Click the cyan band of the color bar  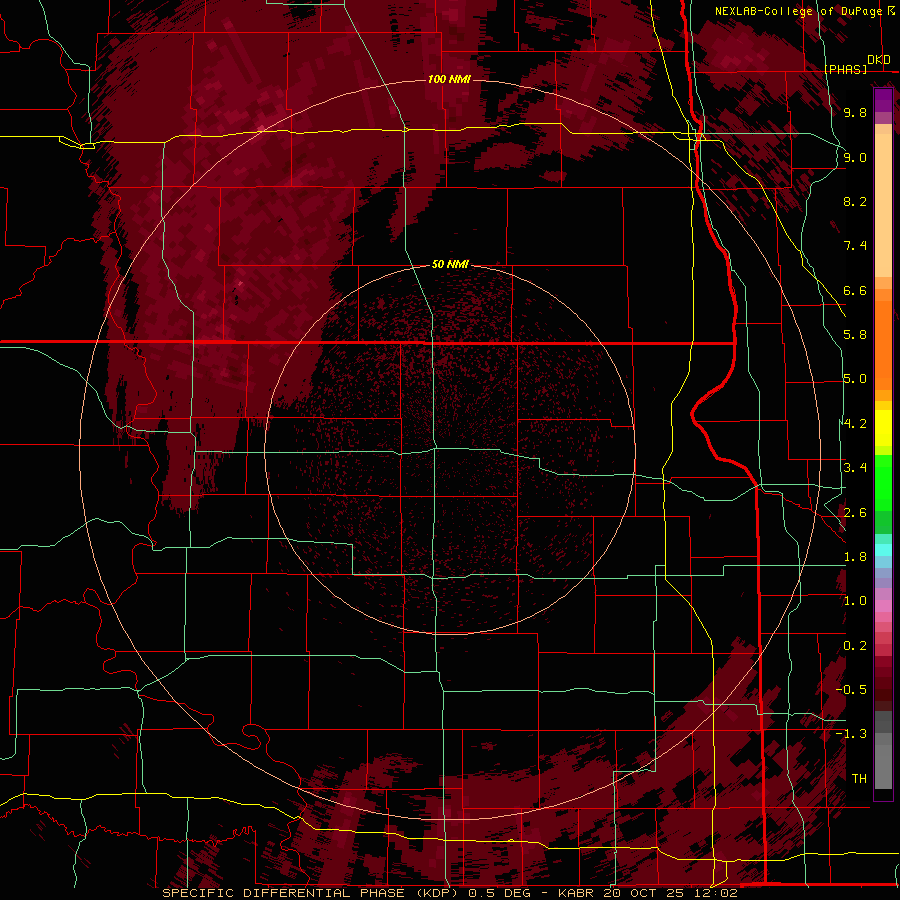[883, 550]
